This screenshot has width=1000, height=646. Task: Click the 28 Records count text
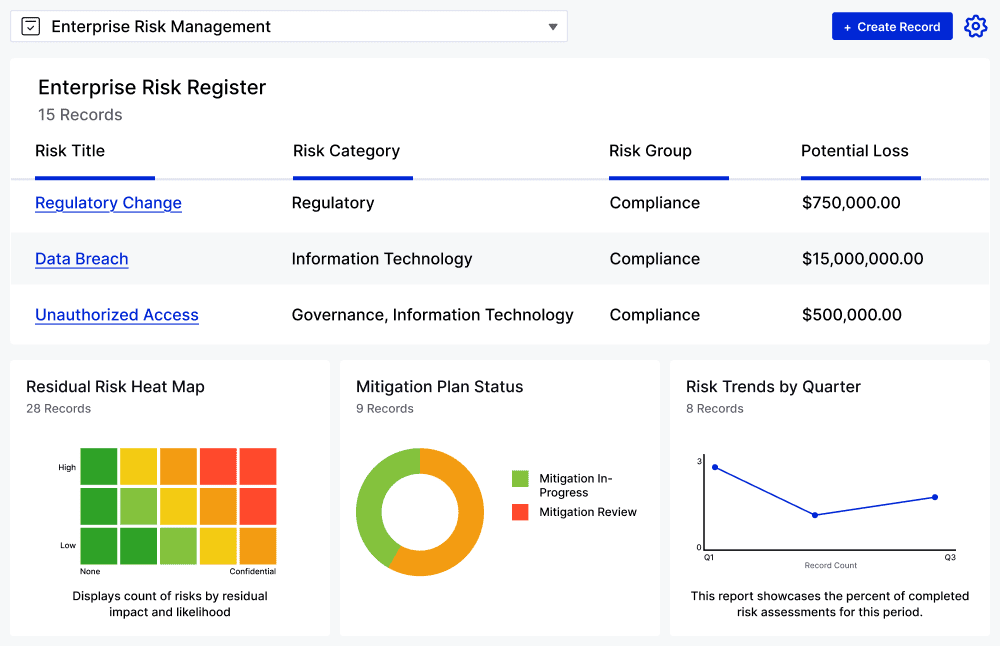[x=59, y=409]
